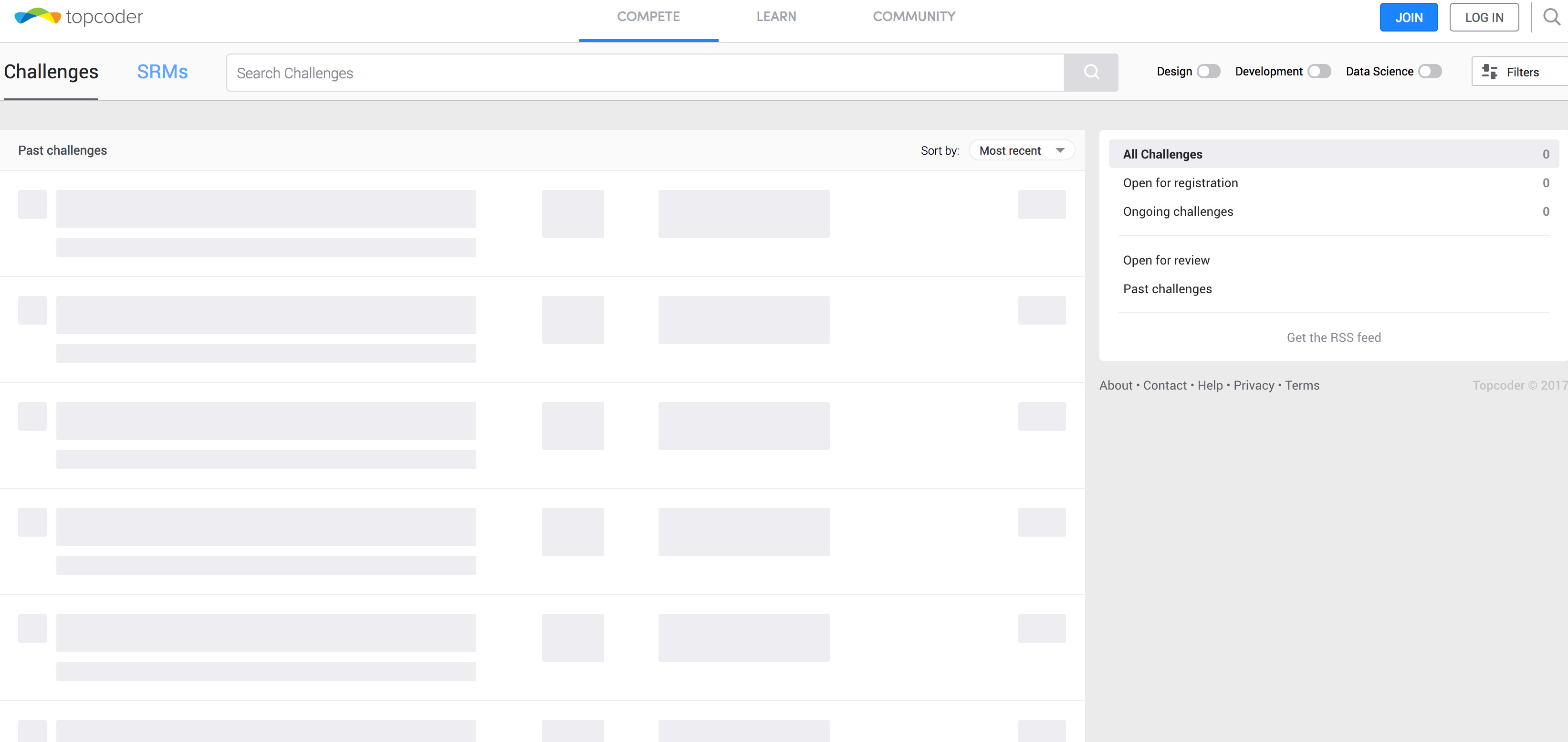Open the LEARN menu
Viewport: 1568px width, 742px height.
tap(776, 16)
